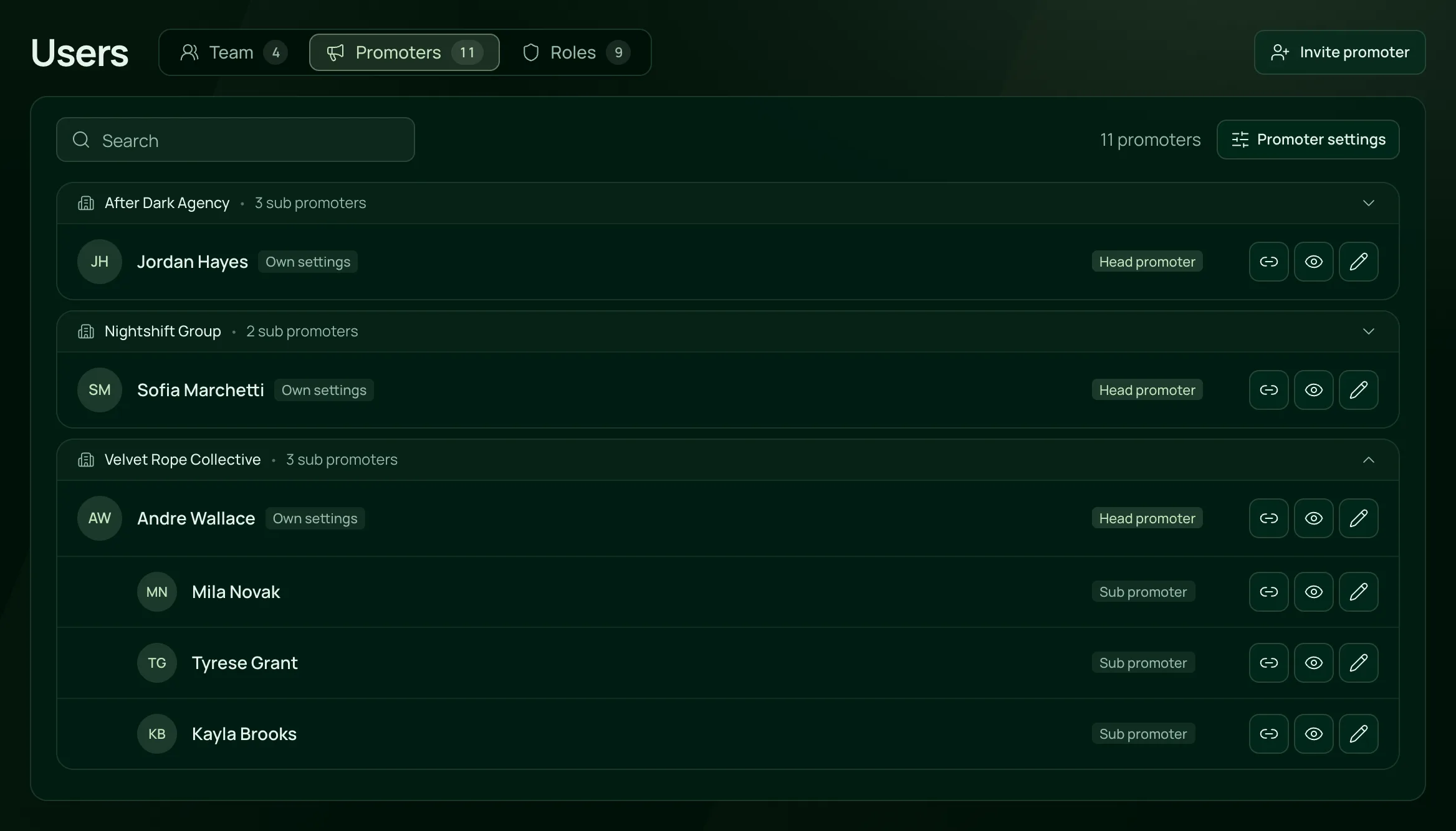Edit Sofia Marchetti with pencil icon
The width and height of the screenshot is (1456, 831).
(x=1358, y=390)
